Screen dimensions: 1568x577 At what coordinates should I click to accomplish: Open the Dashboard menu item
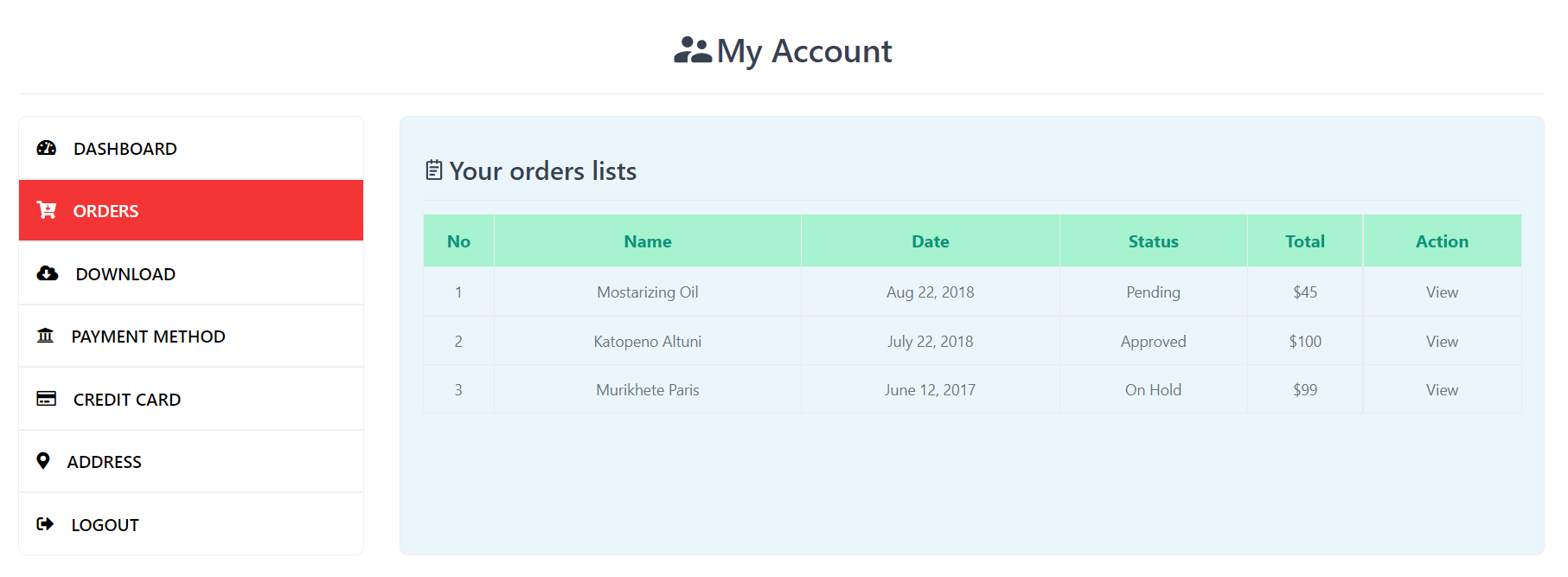point(191,148)
